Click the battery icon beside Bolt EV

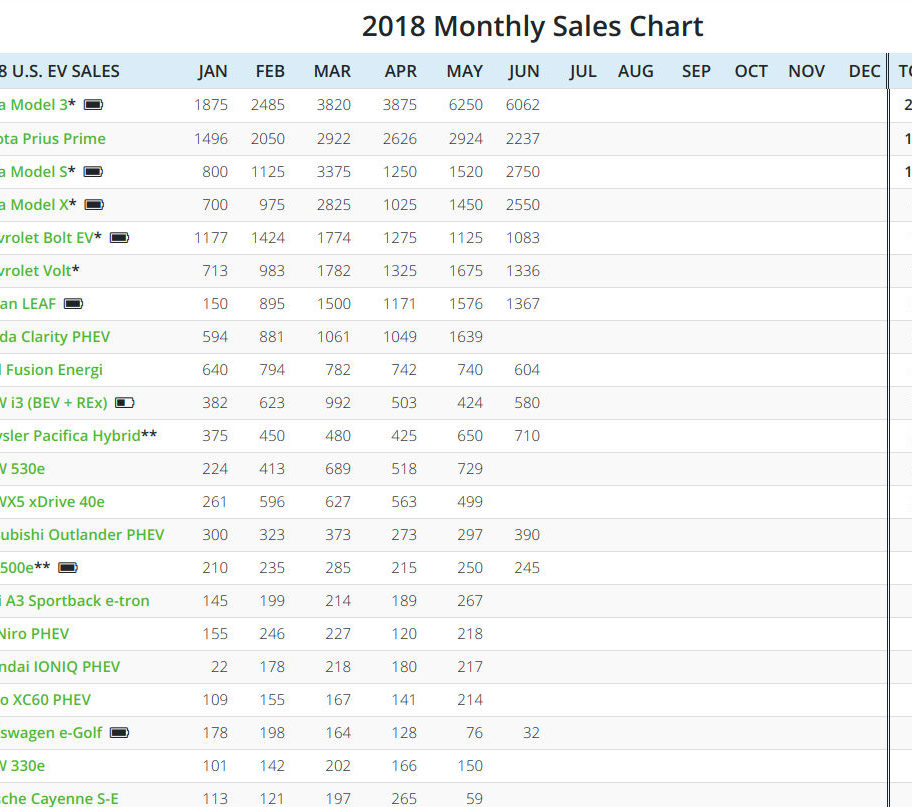(120, 238)
